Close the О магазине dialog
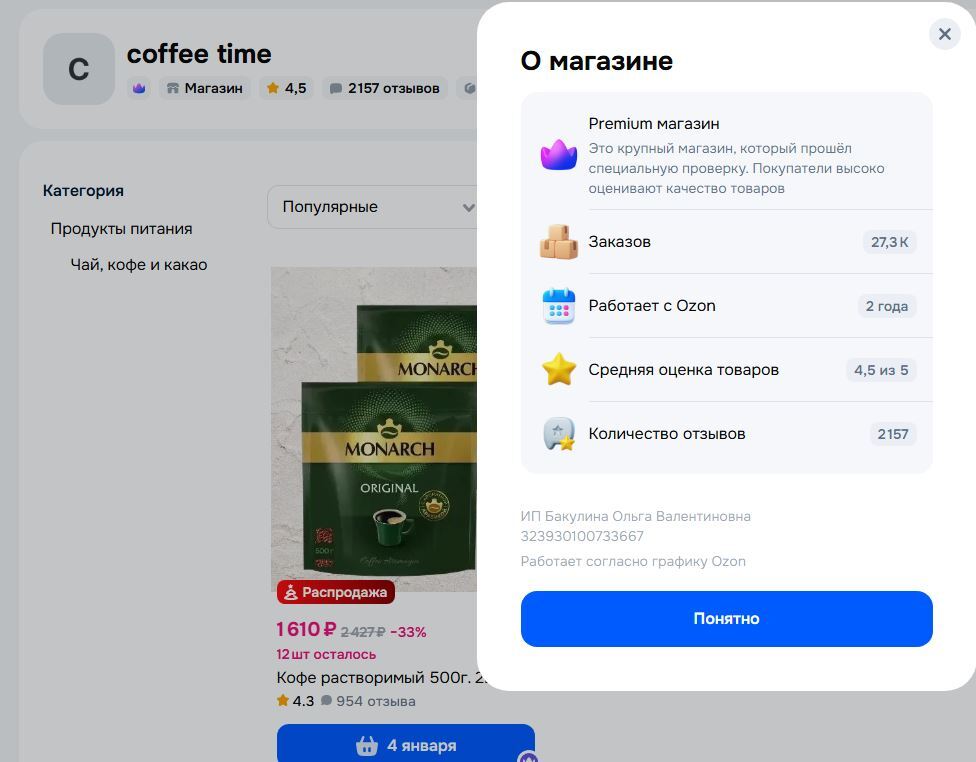976x762 pixels. (944, 34)
